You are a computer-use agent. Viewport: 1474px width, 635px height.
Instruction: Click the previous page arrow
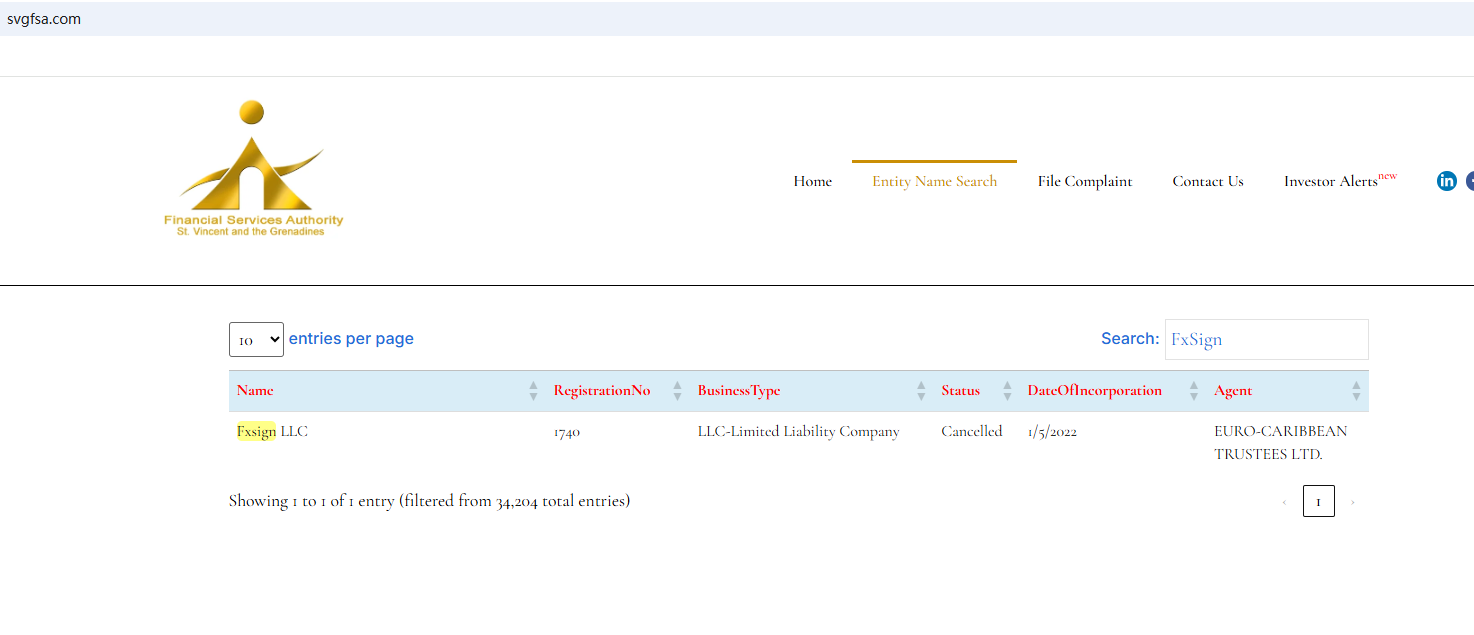point(1284,502)
